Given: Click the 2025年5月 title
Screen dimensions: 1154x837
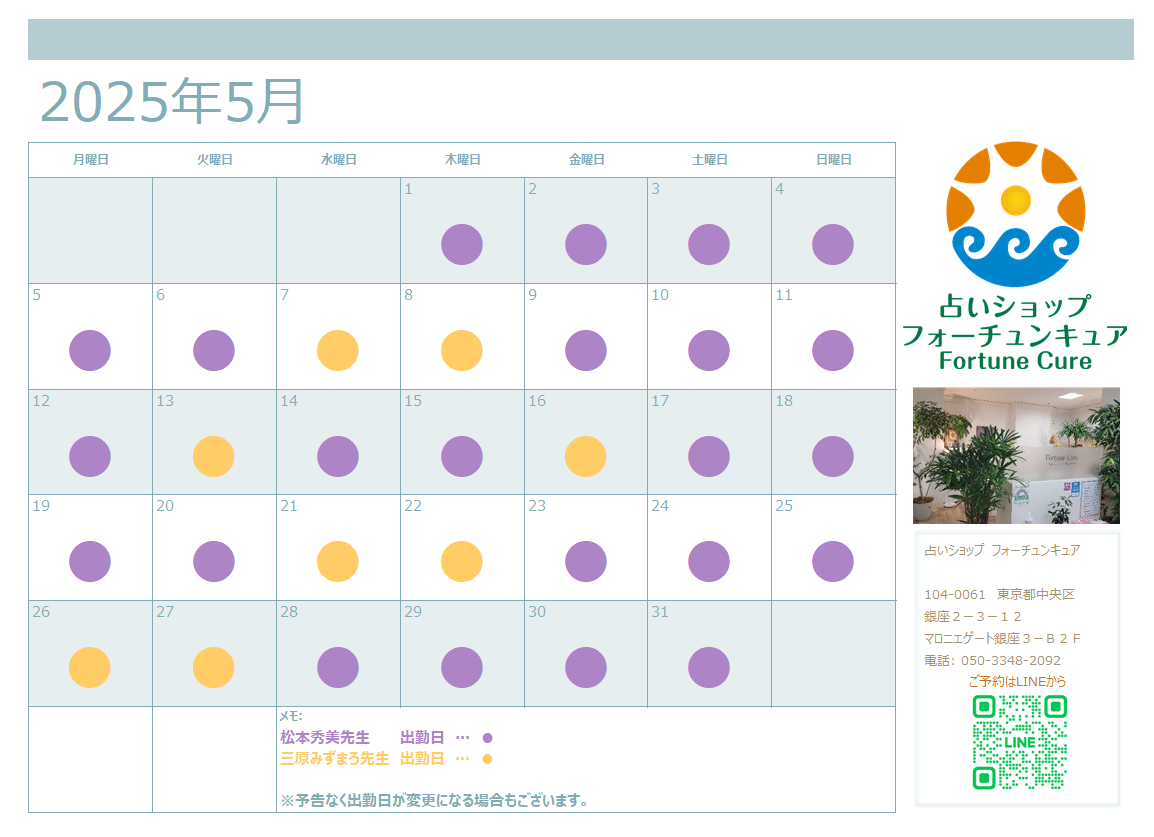Looking at the screenshot, I should (x=172, y=101).
